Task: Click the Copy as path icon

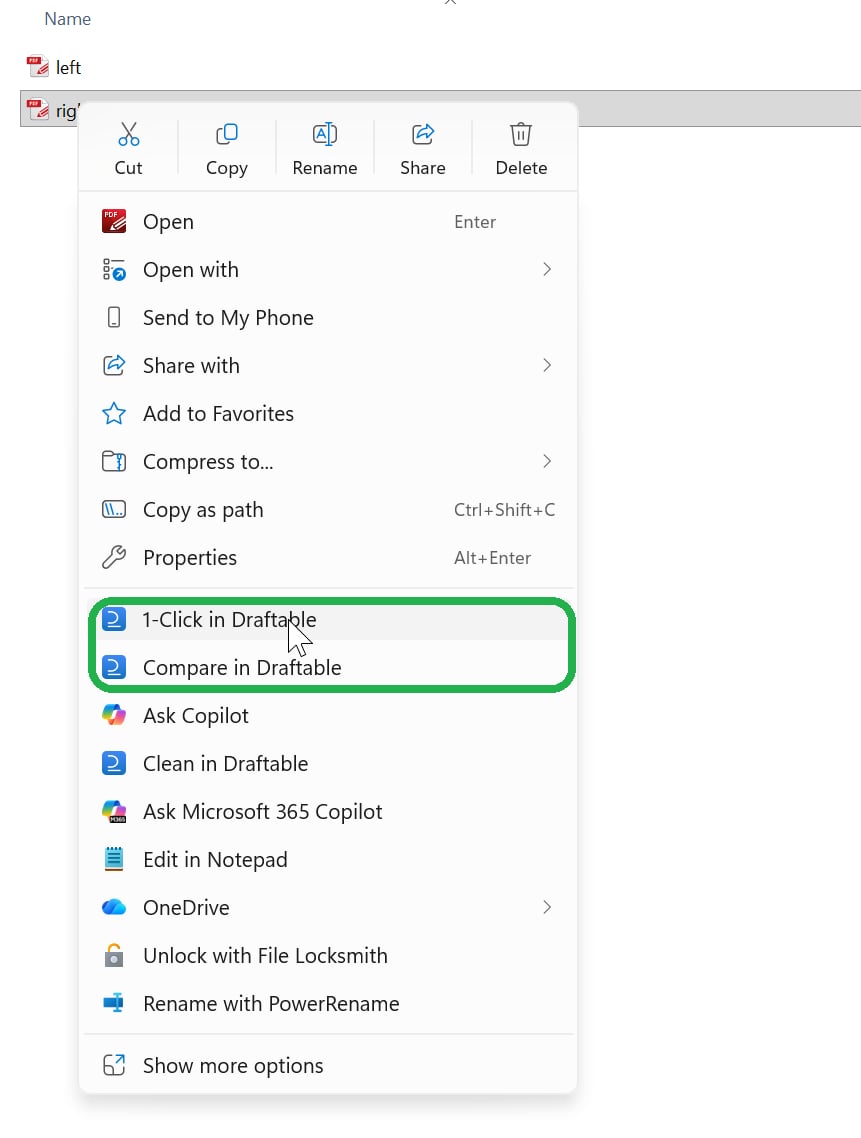Action: pos(114,509)
